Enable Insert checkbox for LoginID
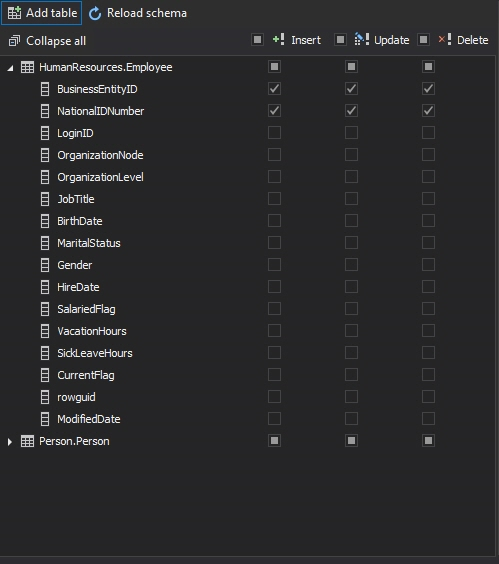This screenshot has height=564, width=499. tap(275, 133)
